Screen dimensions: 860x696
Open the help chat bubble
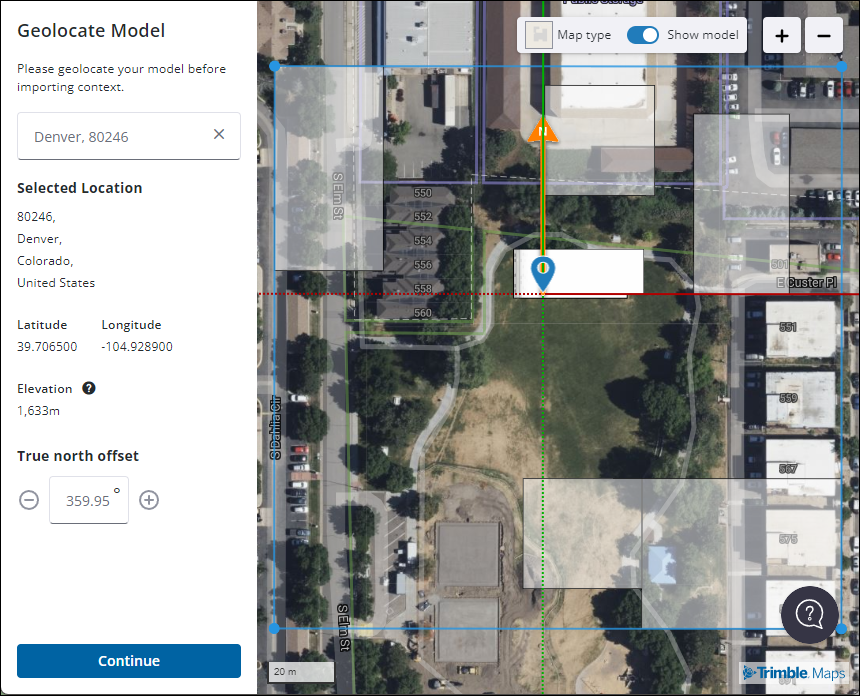pyautogui.click(x=809, y=614)
